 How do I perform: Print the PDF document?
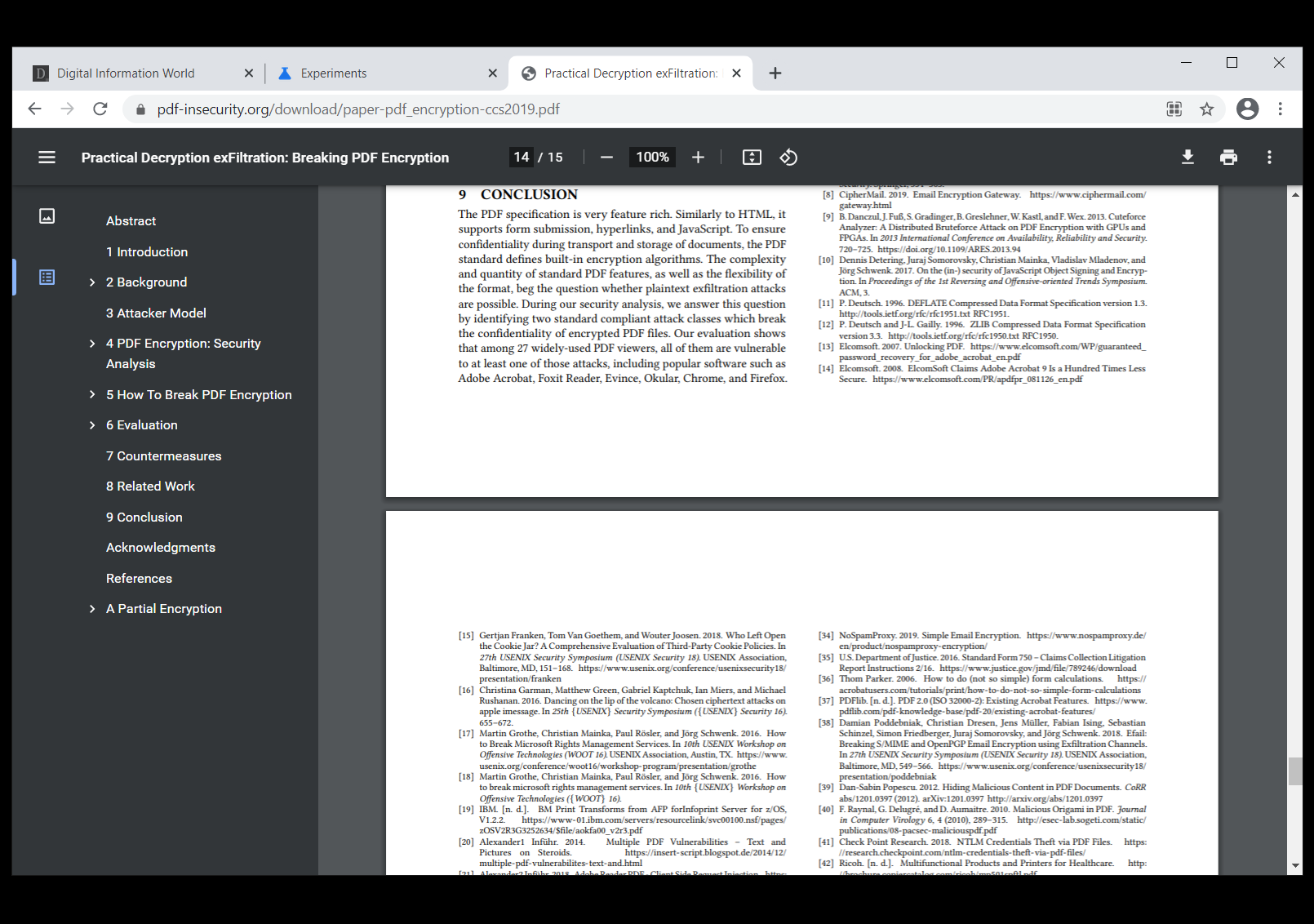pyautogui.click(x=1228, y=158)
